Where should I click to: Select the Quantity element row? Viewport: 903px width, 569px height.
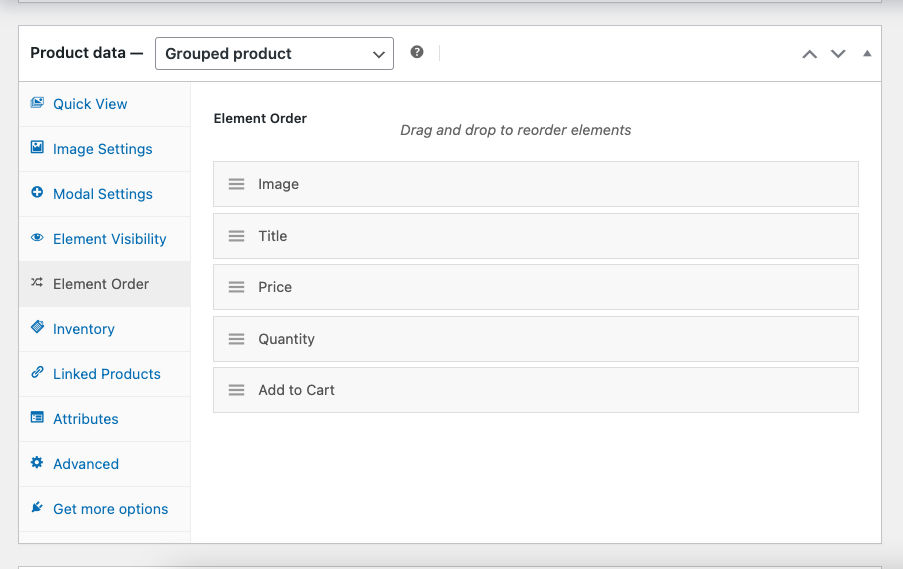click(x=535, y=339)
